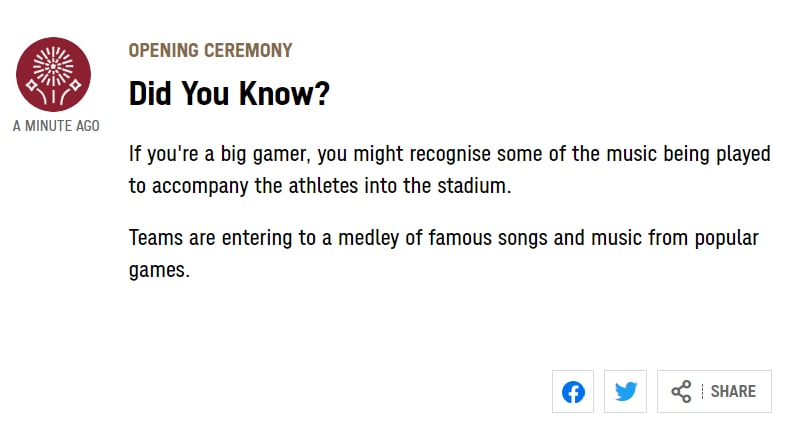Share the post on Twitter
This screenshot has width=785, height=432.
626,391
